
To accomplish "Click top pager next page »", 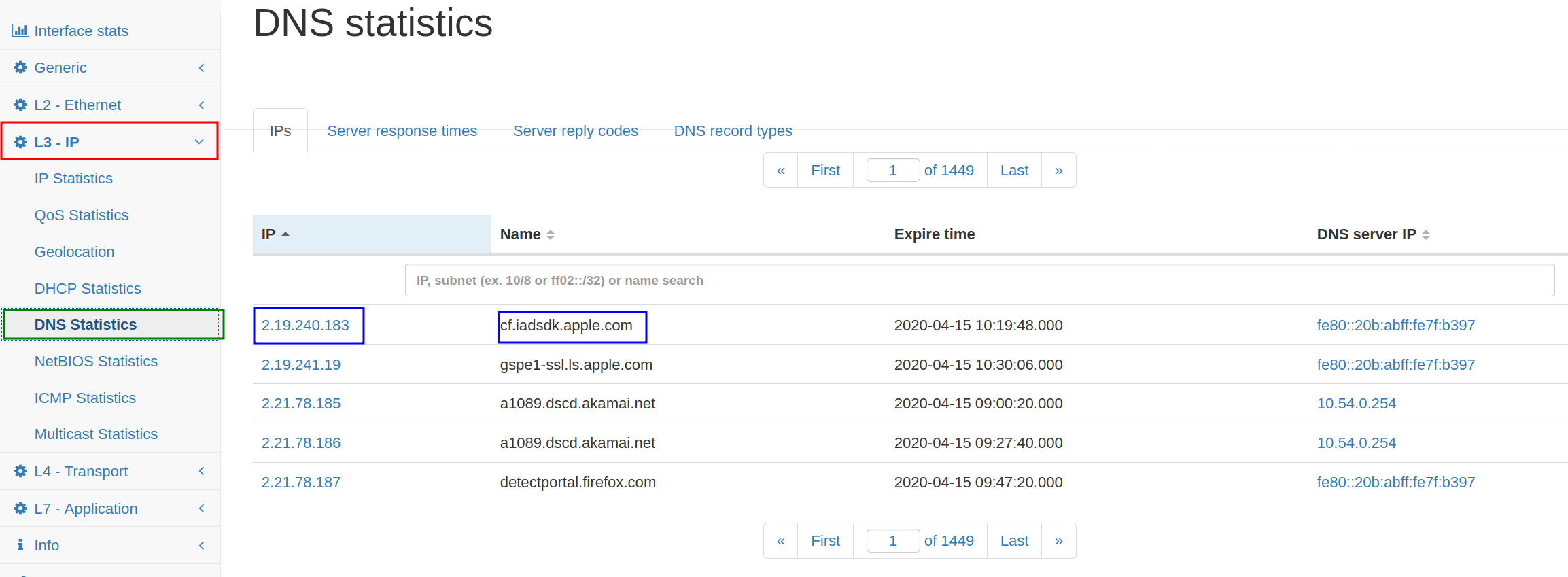I will click(1058, 170).
